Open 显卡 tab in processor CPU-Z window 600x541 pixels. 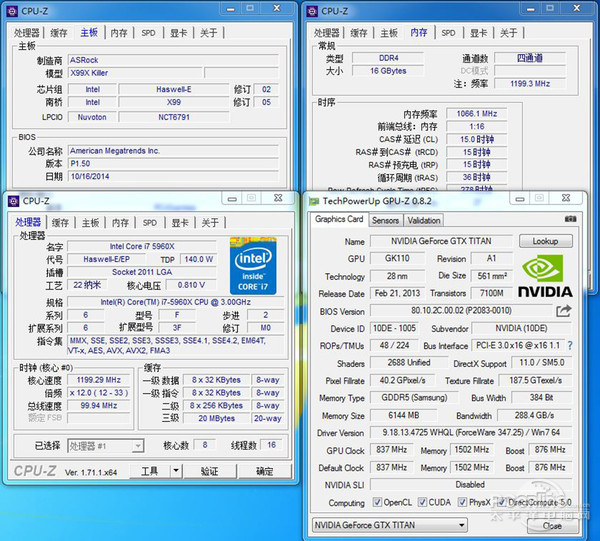coord(180,223)
